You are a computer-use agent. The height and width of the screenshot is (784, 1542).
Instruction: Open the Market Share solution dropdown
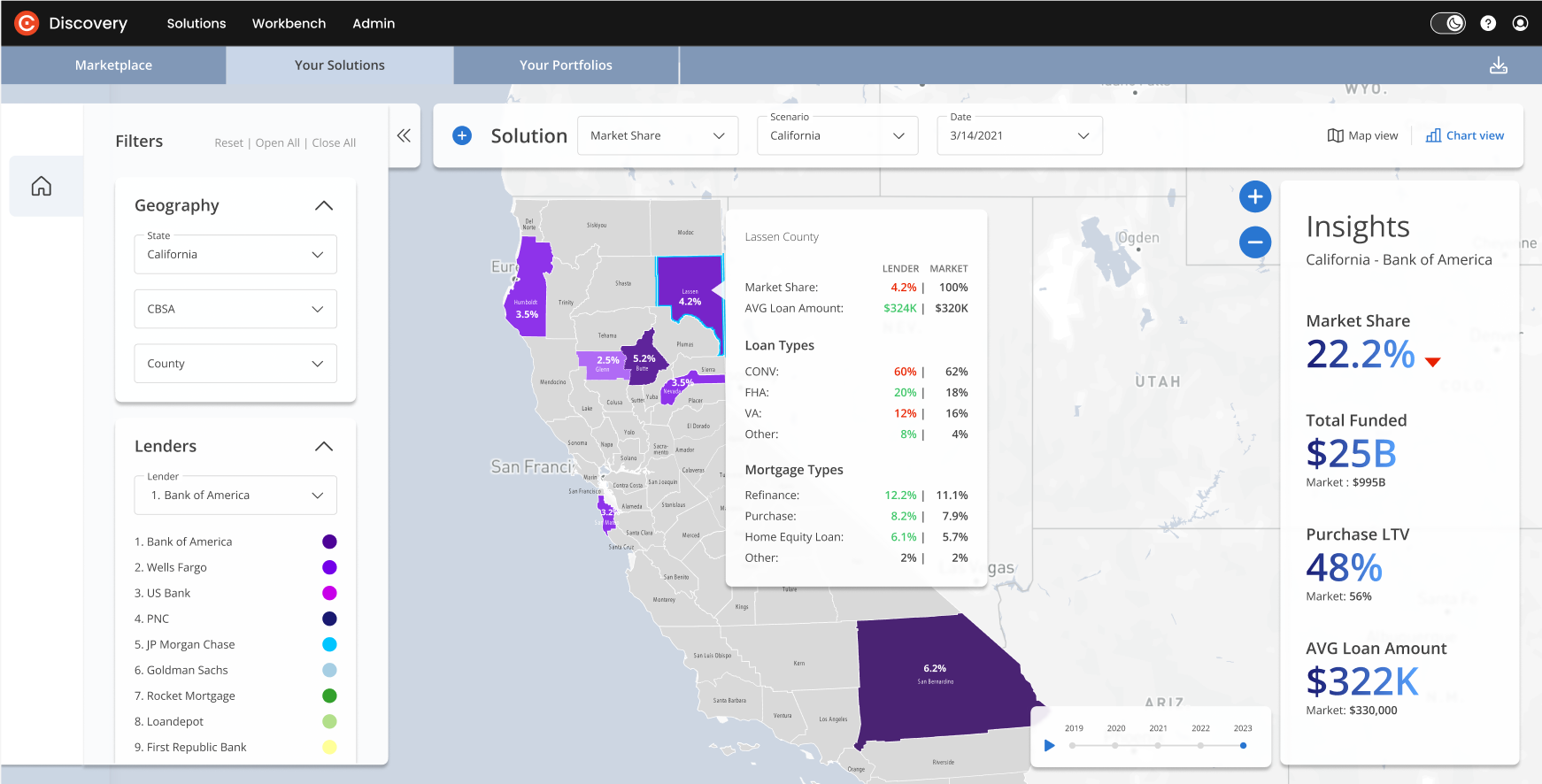coord(658,135)
